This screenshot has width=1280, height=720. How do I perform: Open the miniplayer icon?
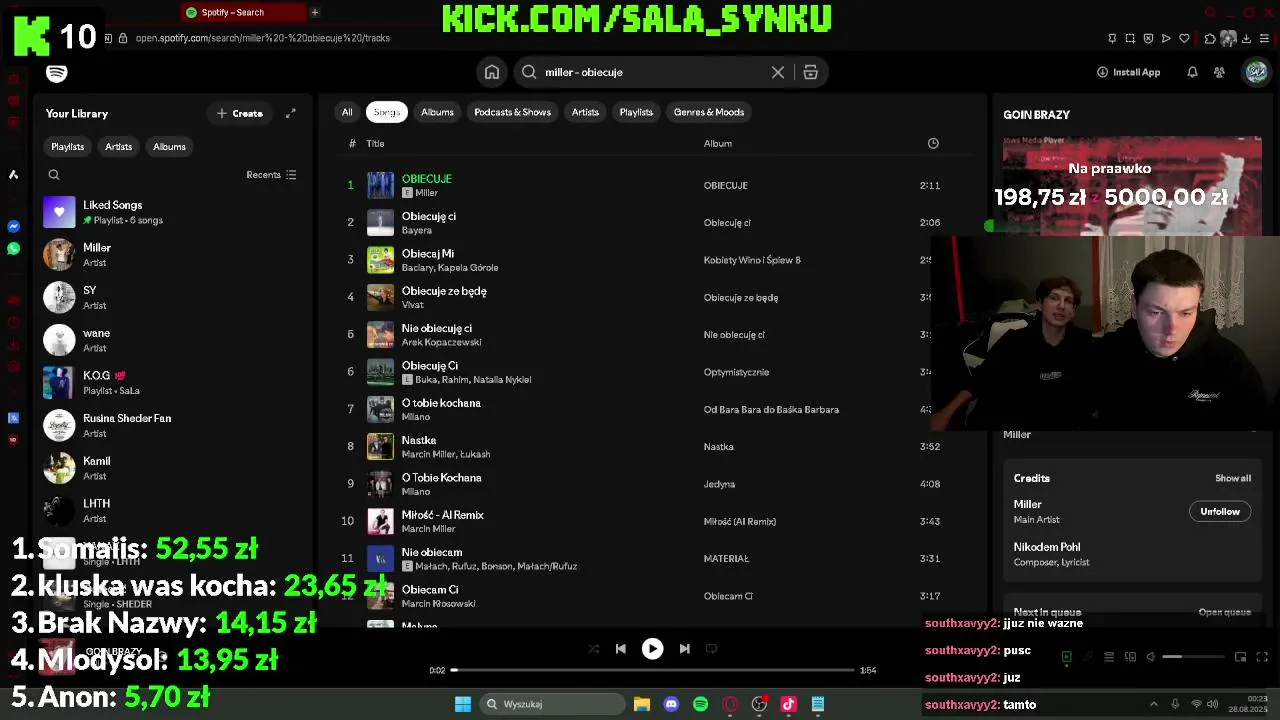(1240, 657)
